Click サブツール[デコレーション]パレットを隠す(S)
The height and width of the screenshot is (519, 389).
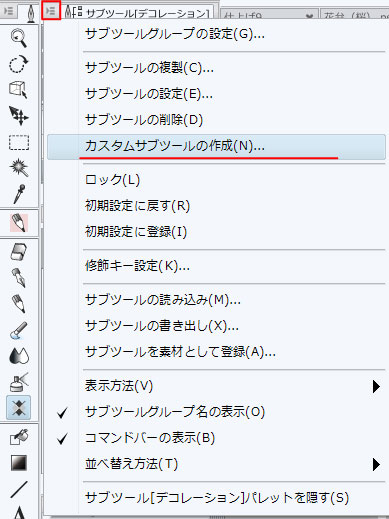[x=216, y=498]
